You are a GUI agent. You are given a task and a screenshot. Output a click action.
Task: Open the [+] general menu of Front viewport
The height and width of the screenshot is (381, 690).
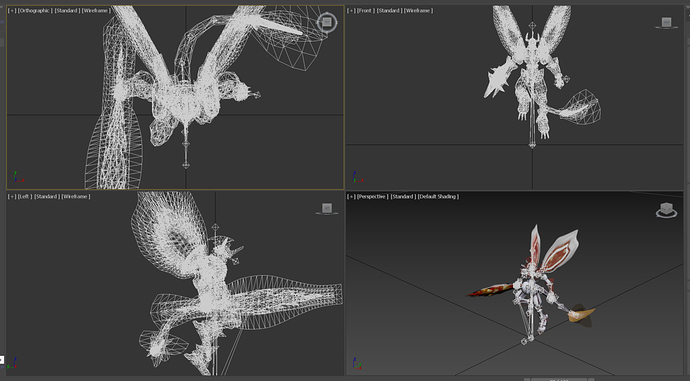point(351,11)
